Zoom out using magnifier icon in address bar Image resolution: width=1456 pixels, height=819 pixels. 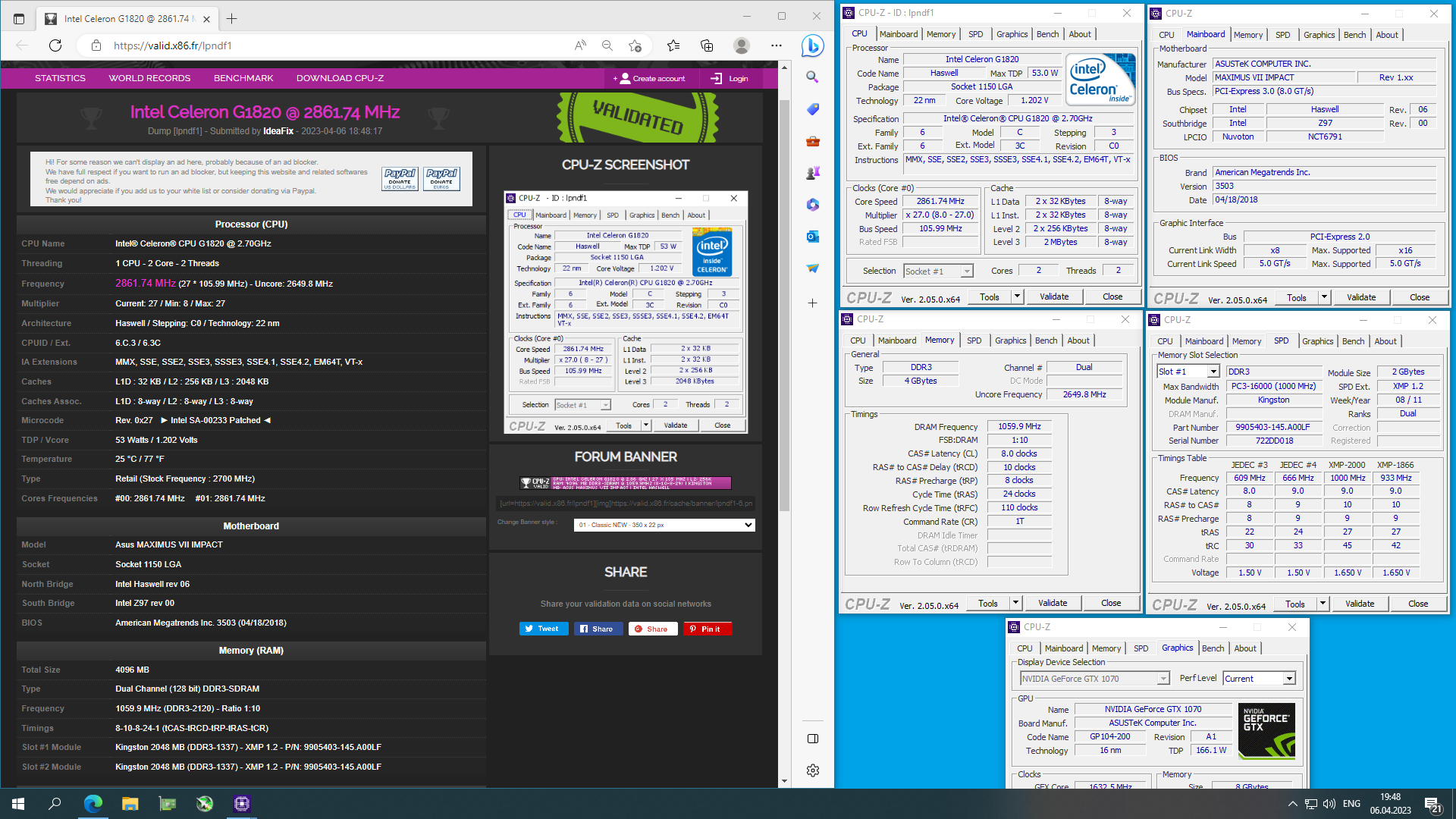(607, 45)
